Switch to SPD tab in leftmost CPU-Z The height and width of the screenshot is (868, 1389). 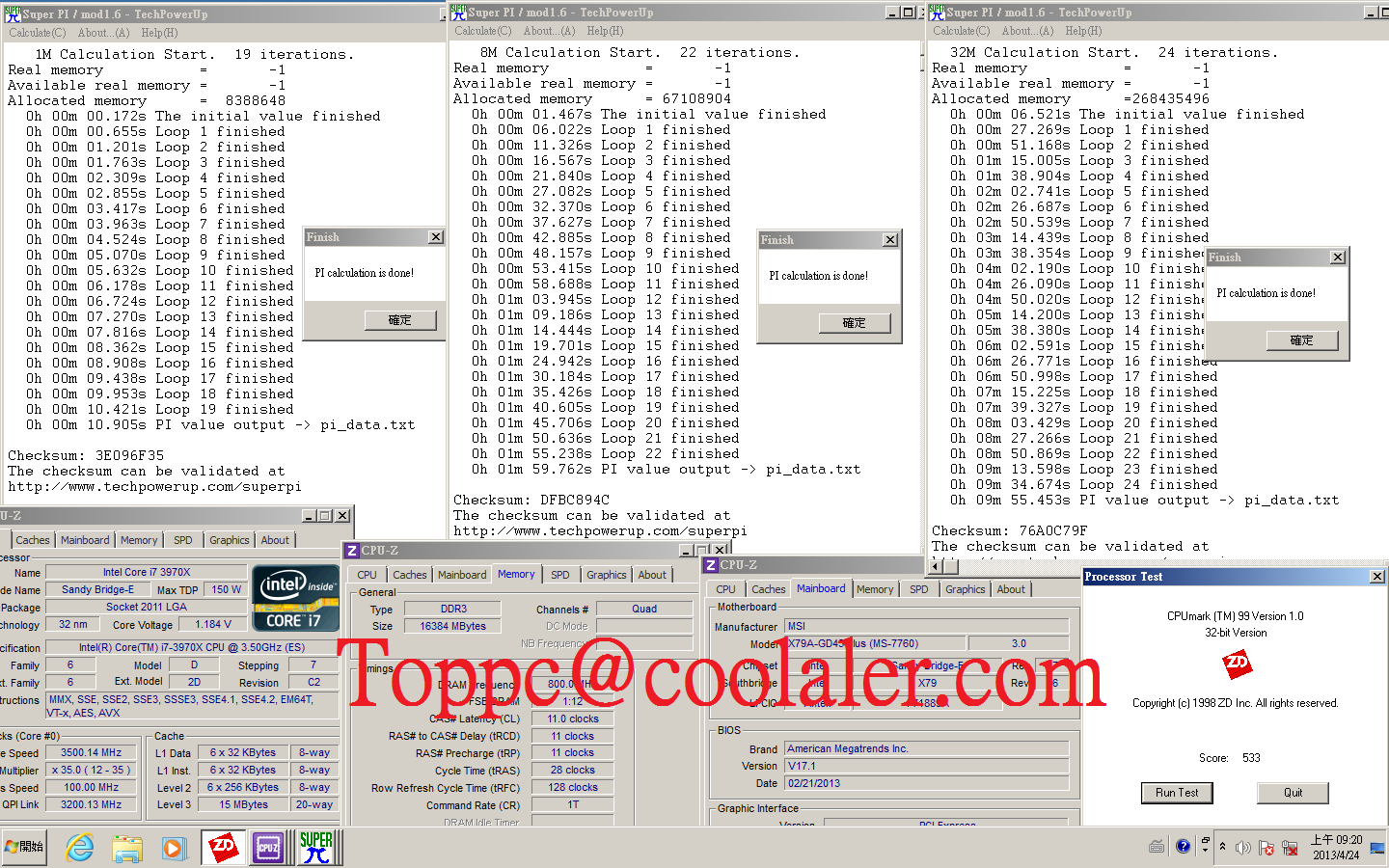[x=183, y=540]
